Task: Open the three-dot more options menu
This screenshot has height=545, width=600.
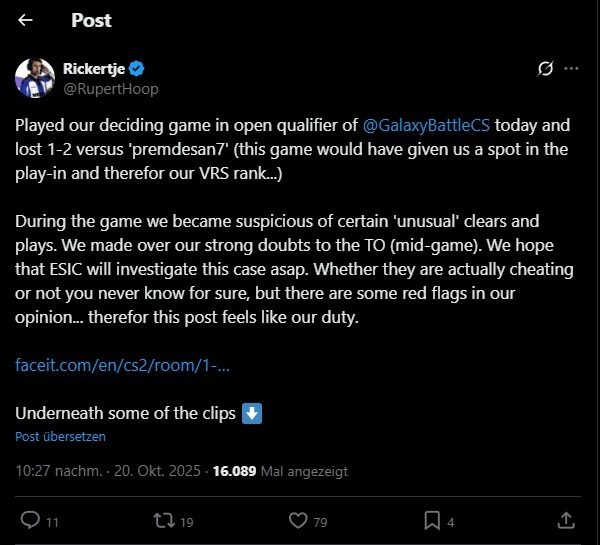Action: 572,70
